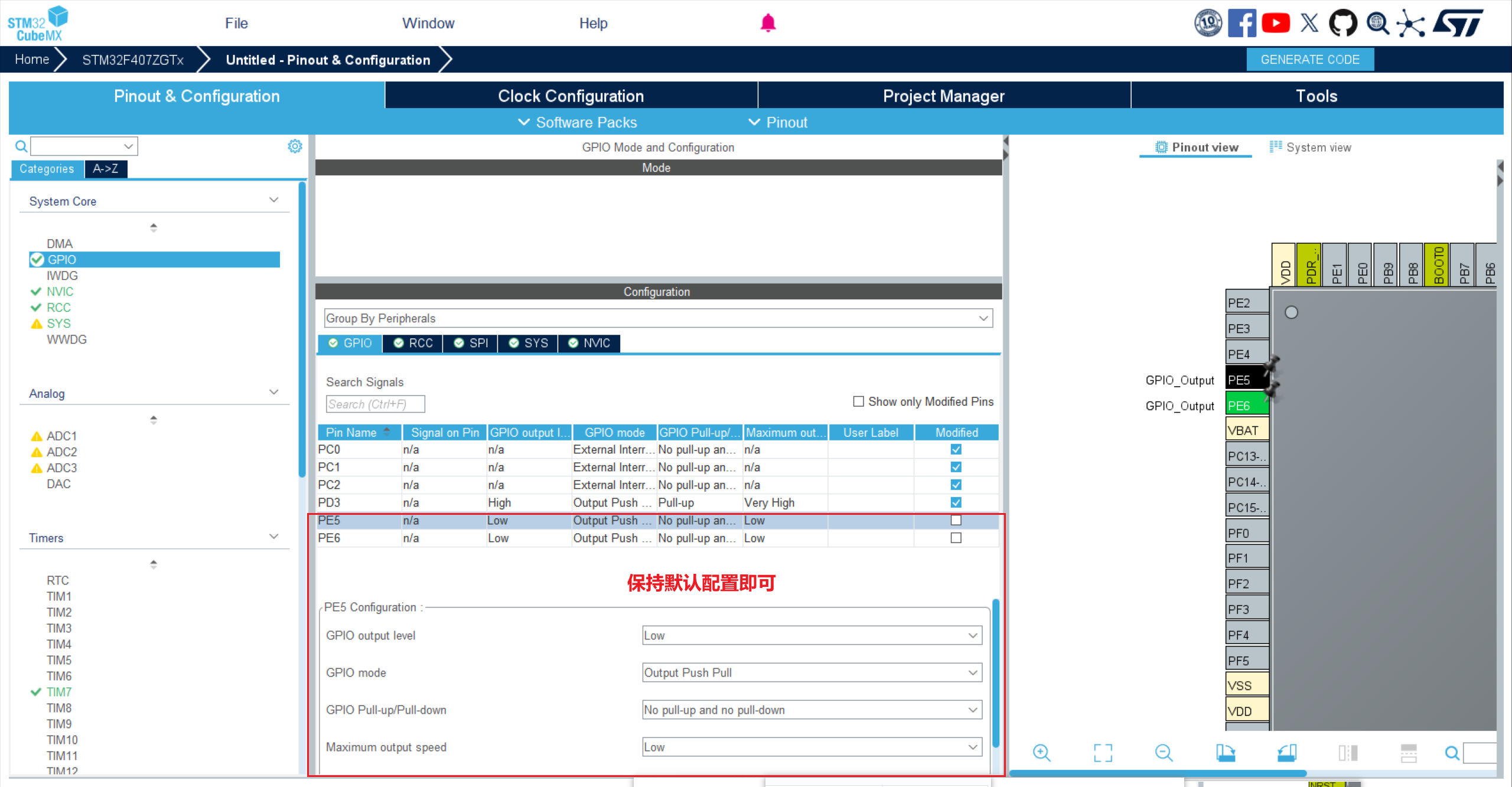Viewport: 1512px width, 787px height.
Task: Open the Group By Peripherals dropdown
Action: [x=658, y=318]
